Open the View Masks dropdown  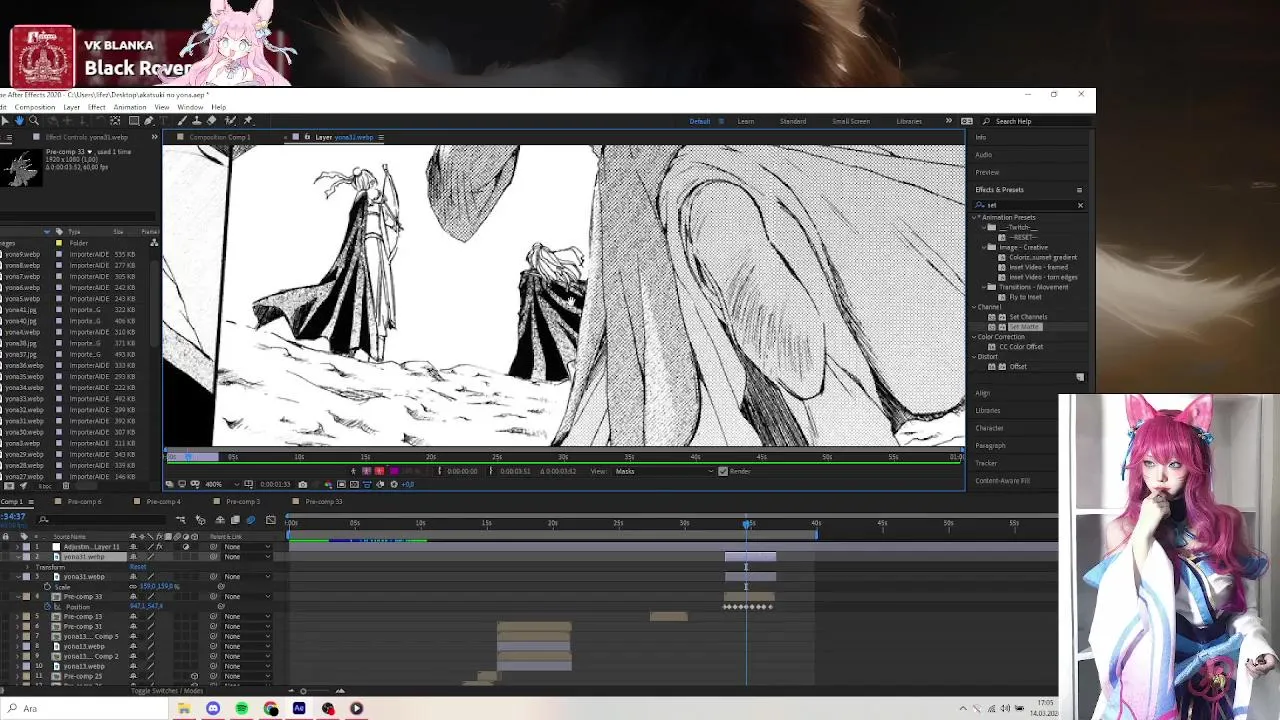click(x=664, y=471)
